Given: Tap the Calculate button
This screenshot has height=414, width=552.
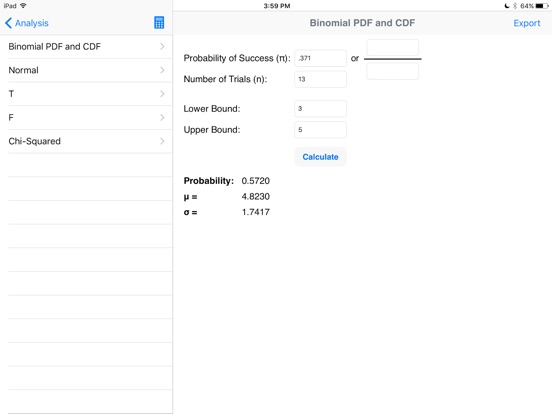Looking at the screenshot, I should point(320,157).
